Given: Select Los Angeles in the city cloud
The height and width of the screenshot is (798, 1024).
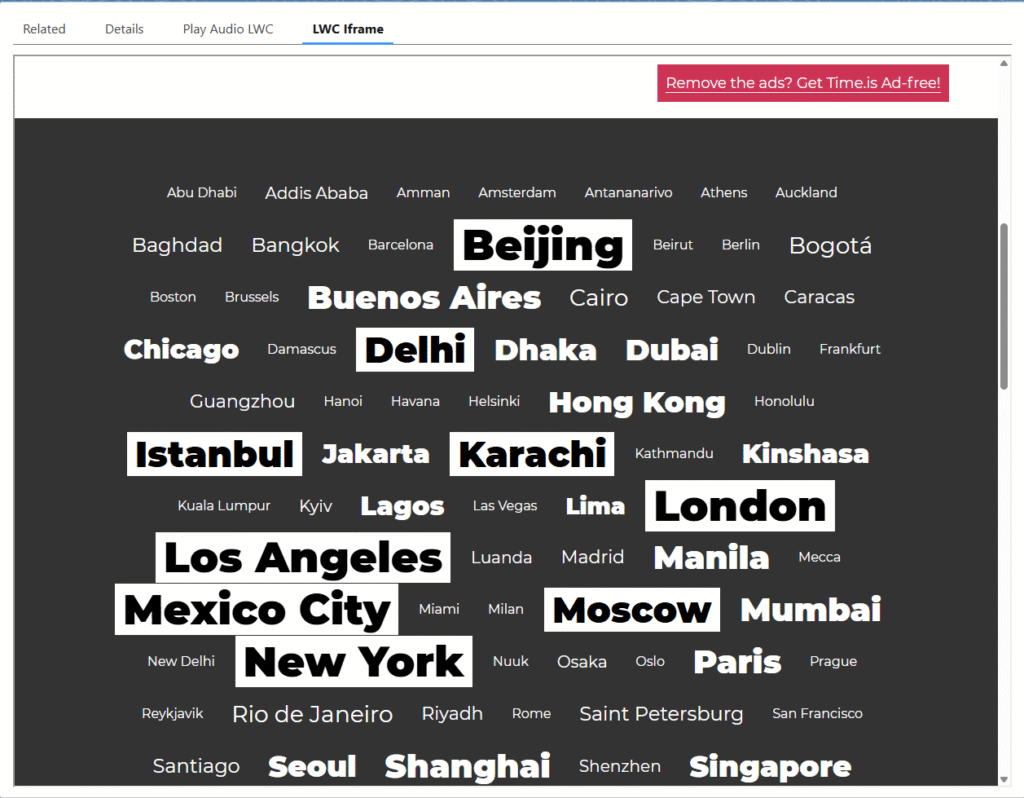Looking at the screenshot, I should tap(303, 558).
